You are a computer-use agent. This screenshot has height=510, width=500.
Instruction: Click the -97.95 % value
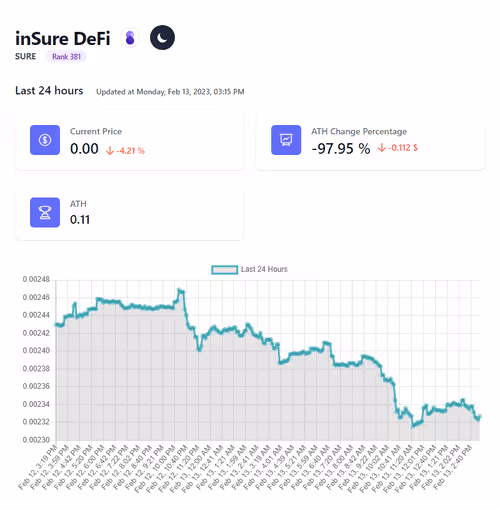[341, 149]
